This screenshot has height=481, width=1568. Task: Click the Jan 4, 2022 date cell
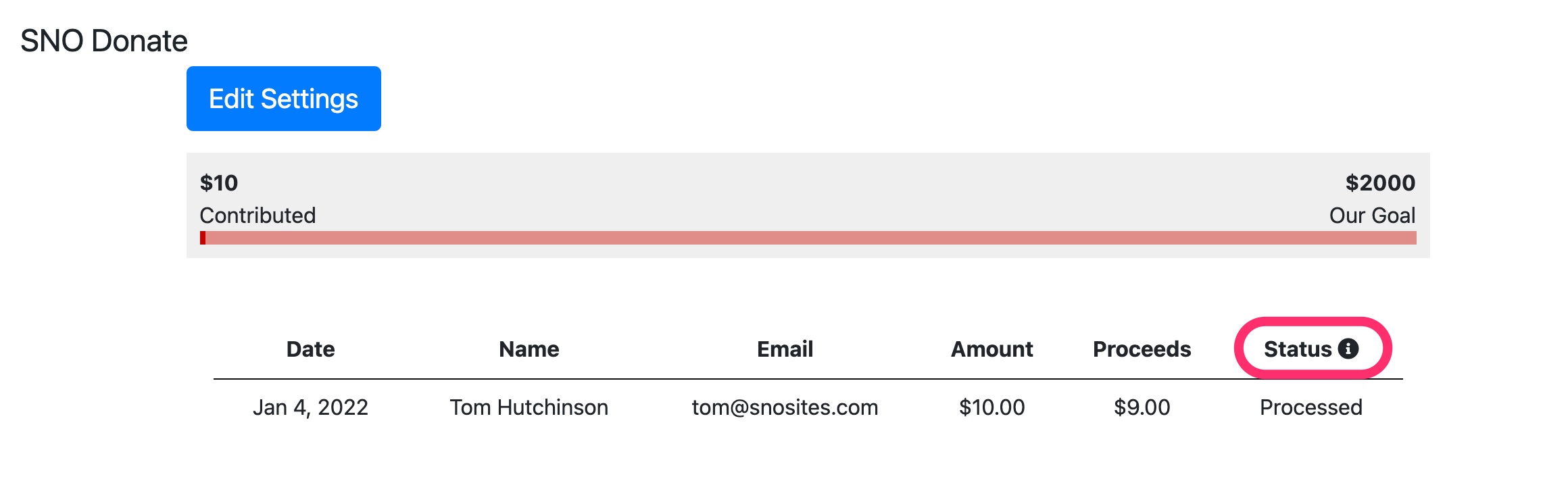(311, 407)
